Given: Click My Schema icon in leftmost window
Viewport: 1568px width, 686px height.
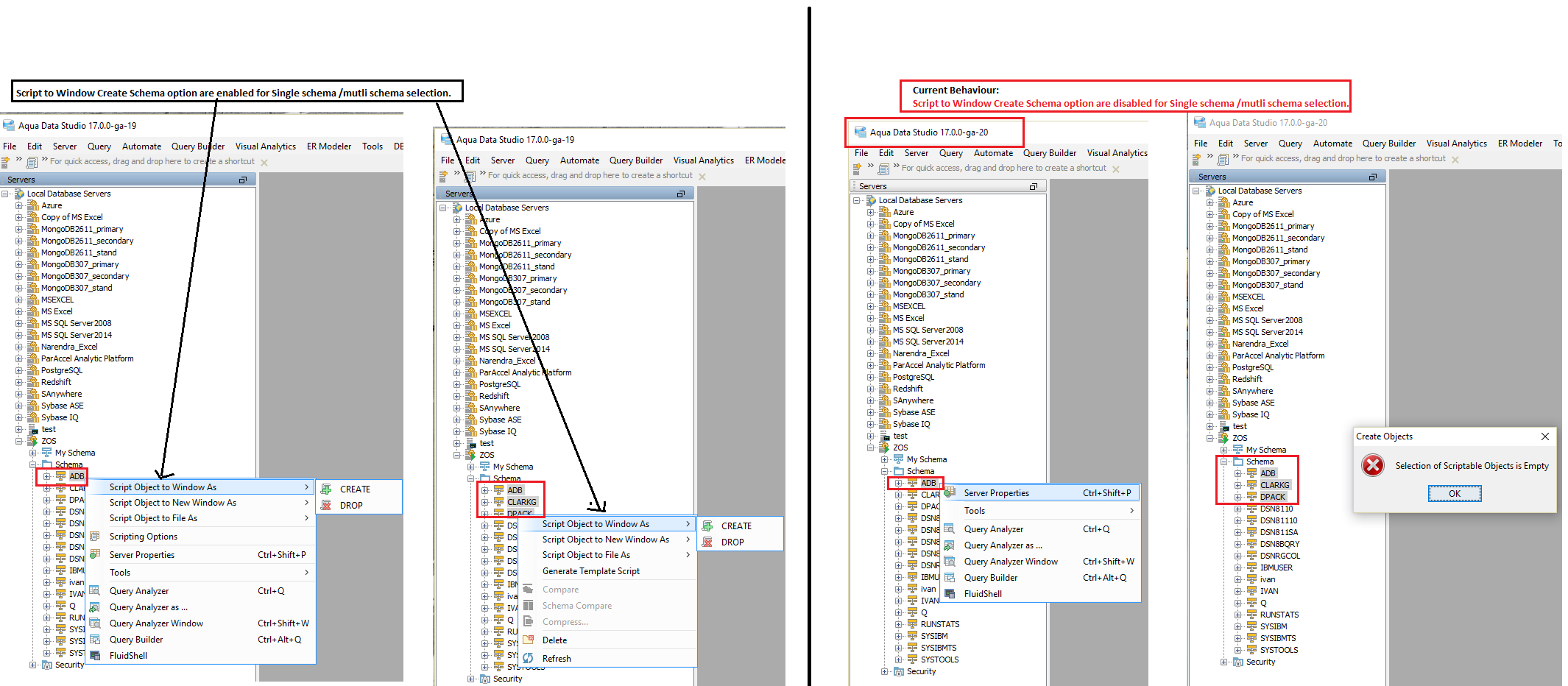Looking at the screenshot, I should [47, 453].
